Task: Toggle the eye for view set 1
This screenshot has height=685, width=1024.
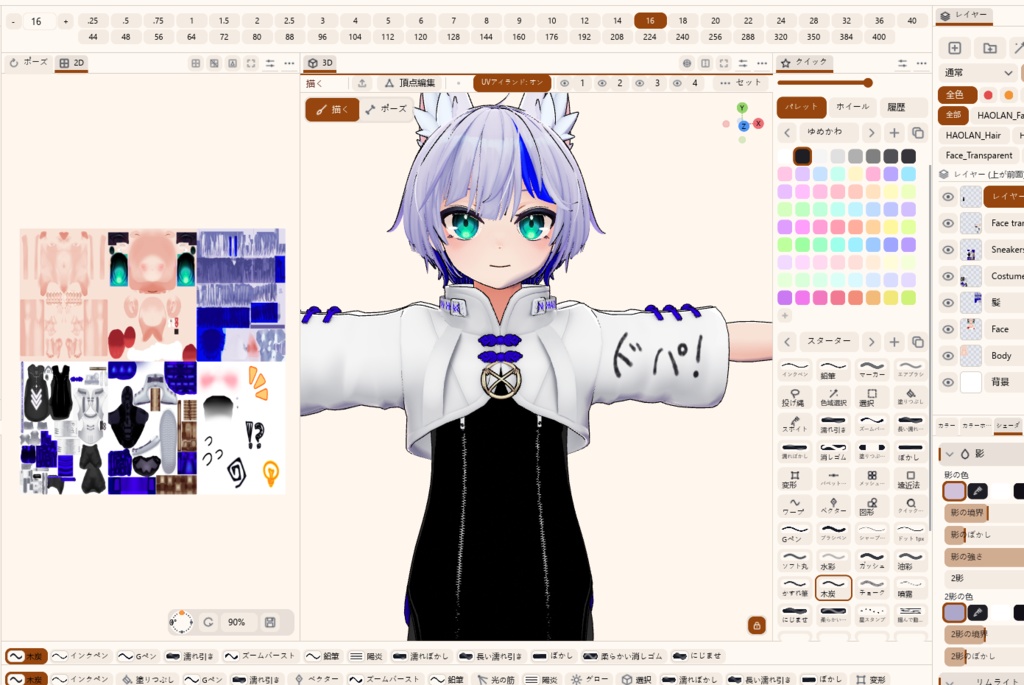Action: click(565, 83)
